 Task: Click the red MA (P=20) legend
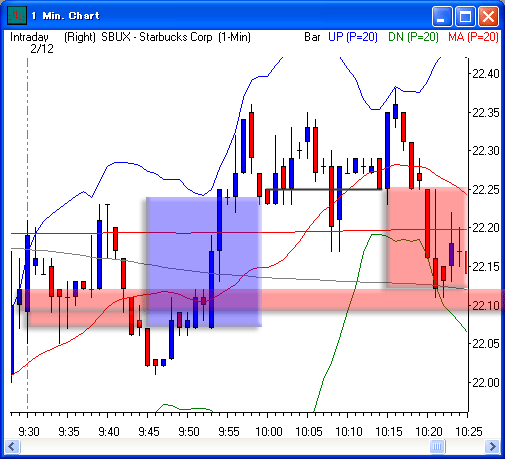coord(473,37)
